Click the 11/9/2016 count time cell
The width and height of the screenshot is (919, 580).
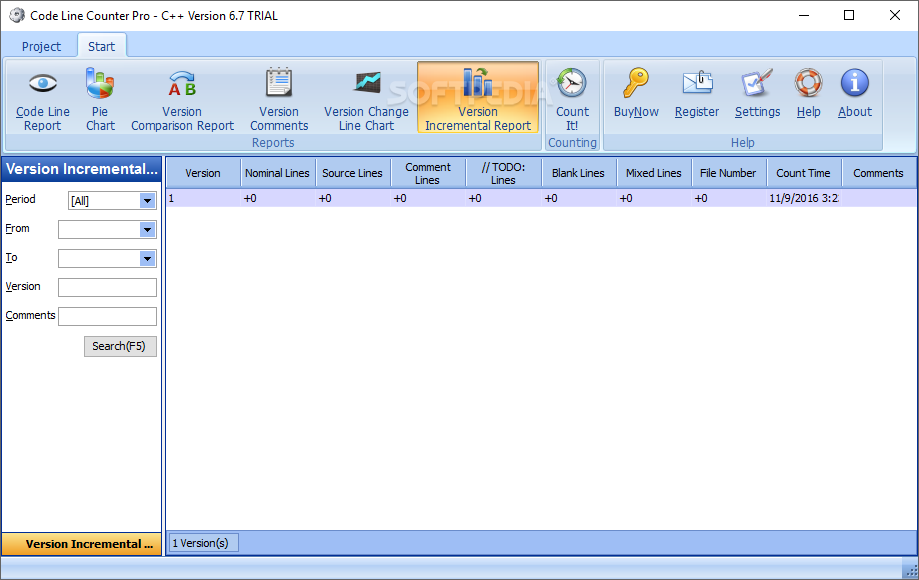pyautogui.click(x=804, y=198)
